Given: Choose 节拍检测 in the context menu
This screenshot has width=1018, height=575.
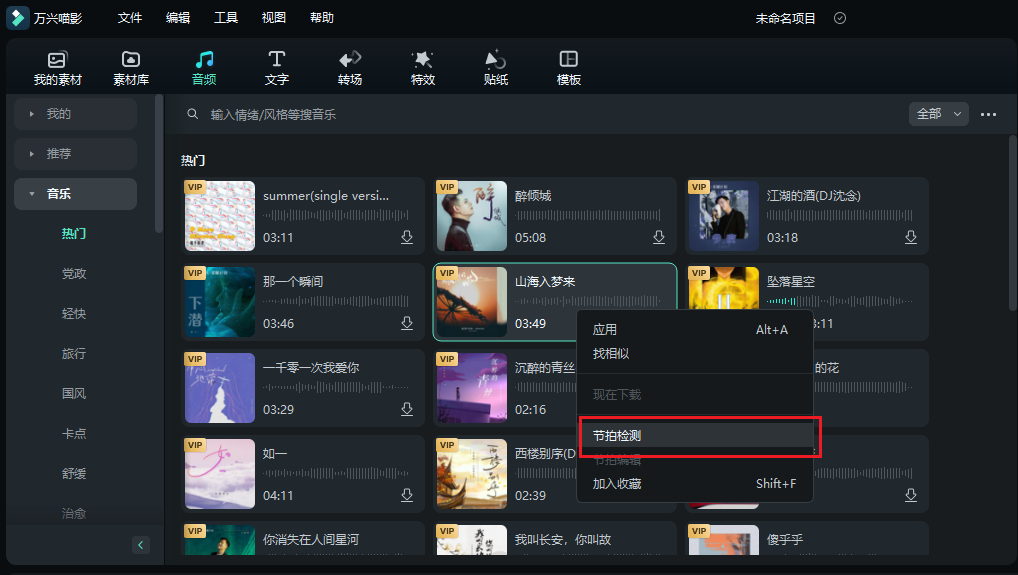Looking at the screenshot, I should (x=695, y=435).
